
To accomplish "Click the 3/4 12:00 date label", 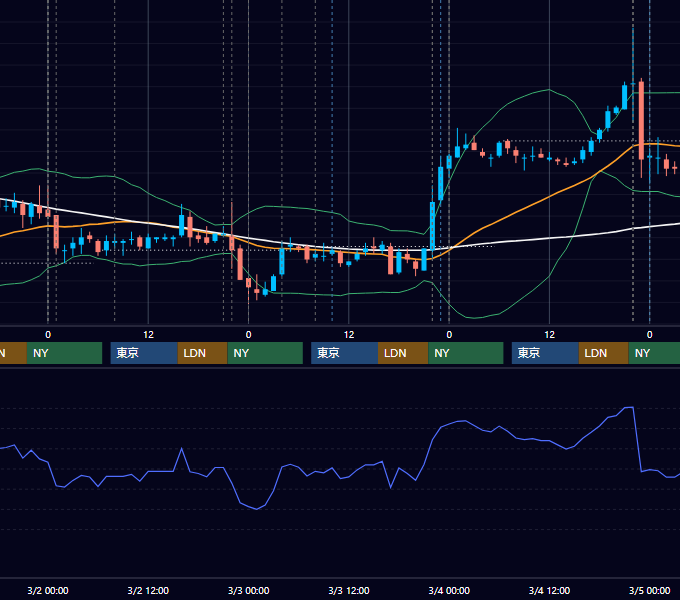I will click(x=549, y=590).
